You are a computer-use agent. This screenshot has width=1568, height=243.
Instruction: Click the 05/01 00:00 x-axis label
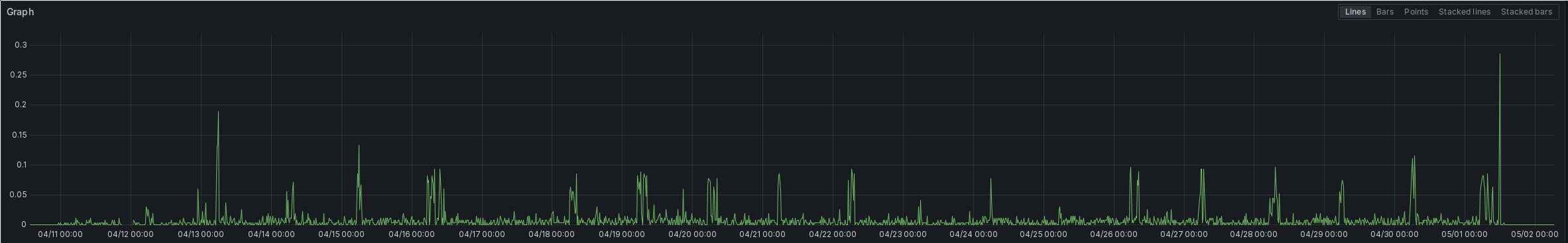click(x=1465, y=234)
